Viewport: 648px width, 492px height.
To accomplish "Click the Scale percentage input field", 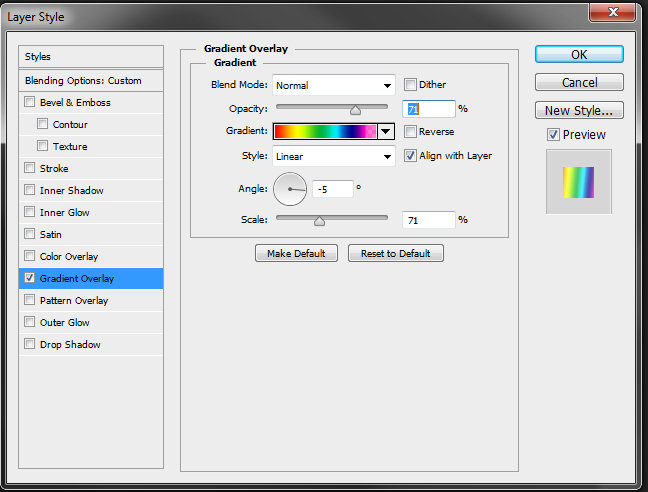I will coord(428,220).
